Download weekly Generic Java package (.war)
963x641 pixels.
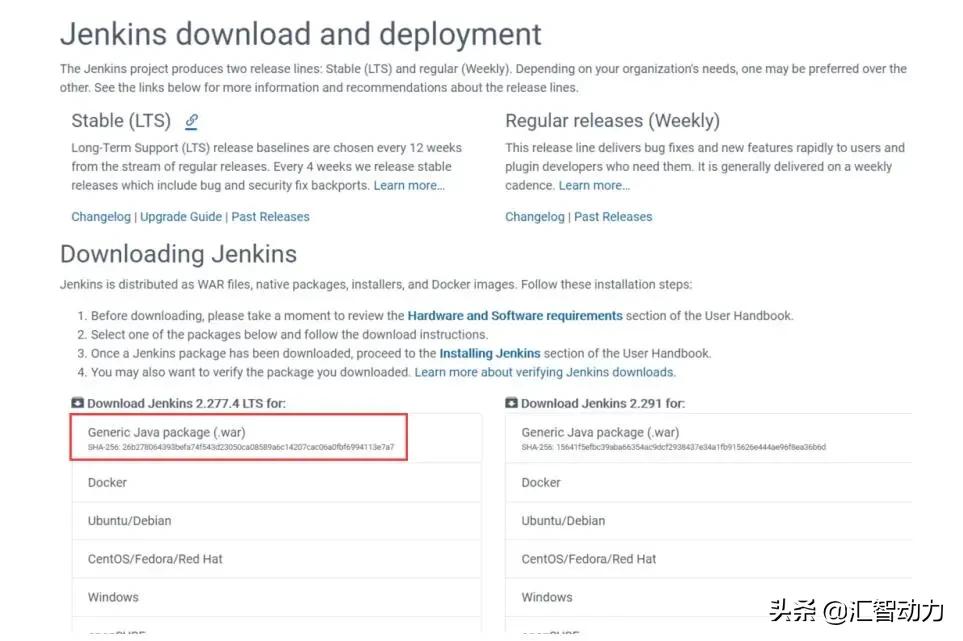pos(600,433)
